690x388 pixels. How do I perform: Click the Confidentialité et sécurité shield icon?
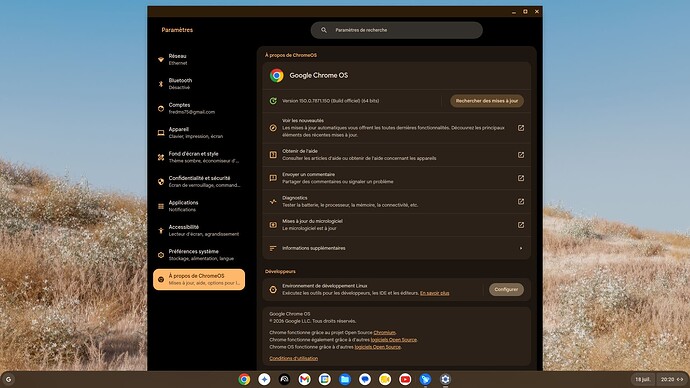[x=161, y=182]
